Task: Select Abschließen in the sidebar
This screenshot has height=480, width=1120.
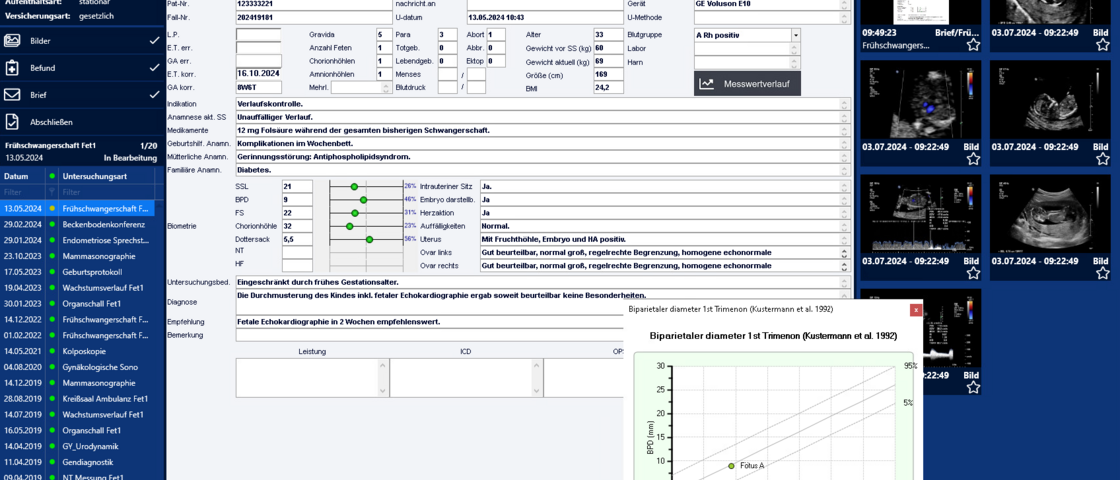Action: pyautogui.click(x=82, y=122)
